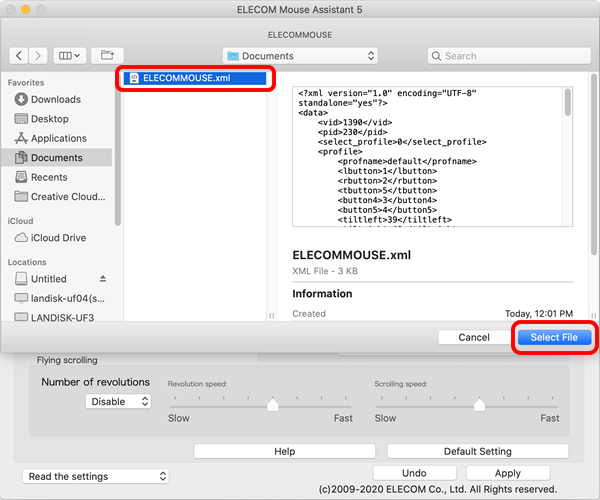600x500 pixels.
Task: Click Cancel in the file dialog
Action: (x=474, y=337)
